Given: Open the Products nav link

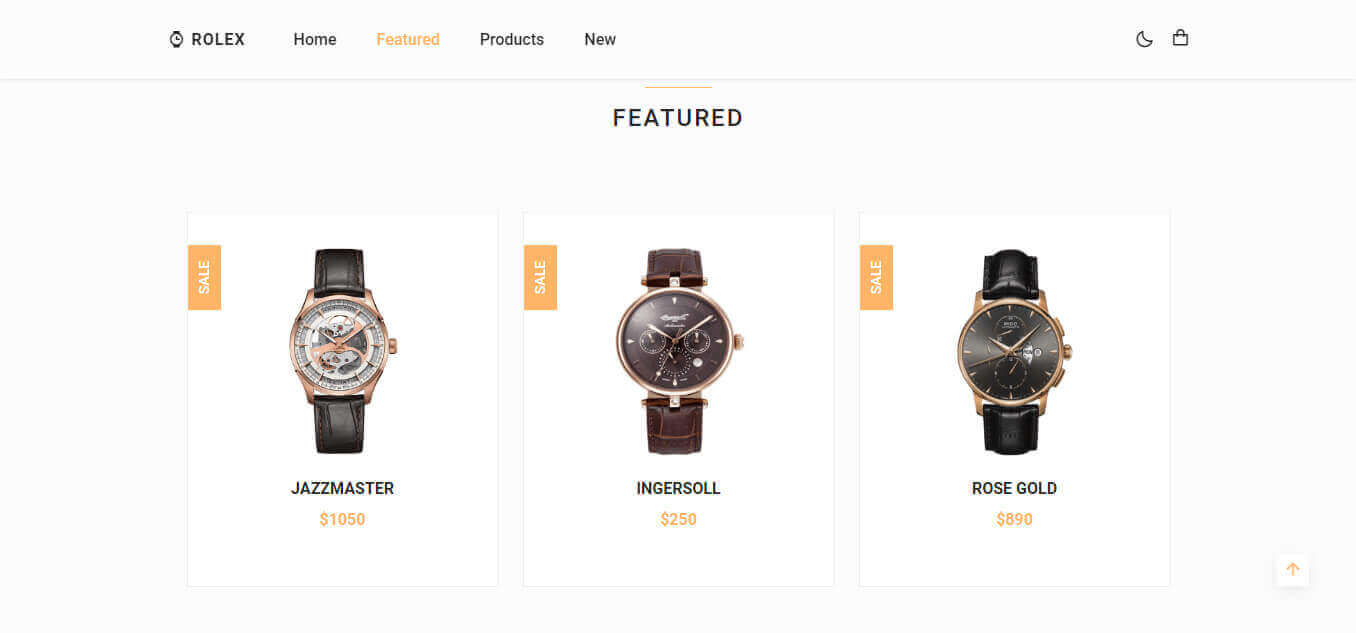Looking at the screenshot, I should (512, 39).
